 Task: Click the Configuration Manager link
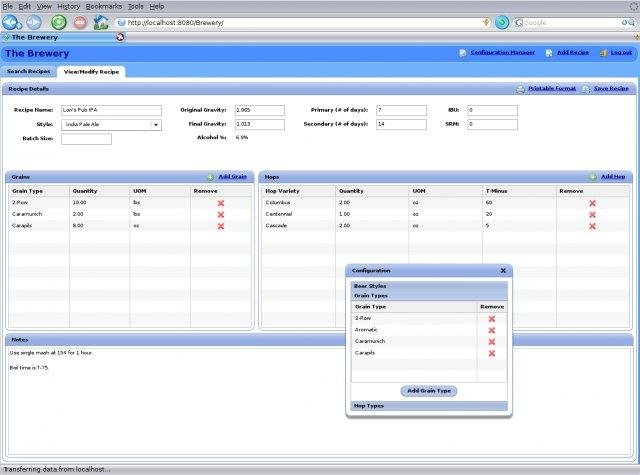click(x=502, y=53)
